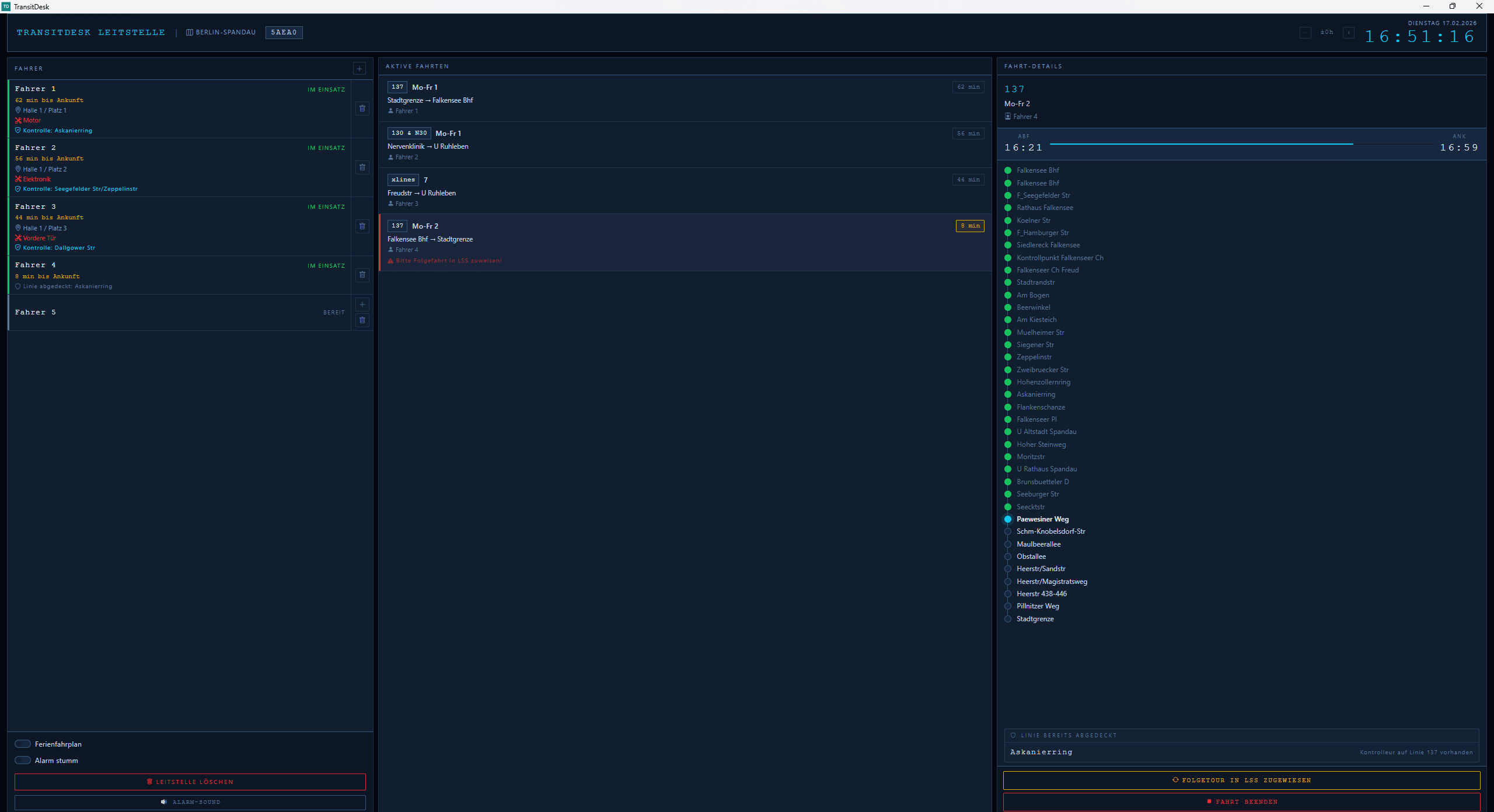
Task: Click the Paewesiner Weg current stop marker
Action: click(x=1008, y=519)
